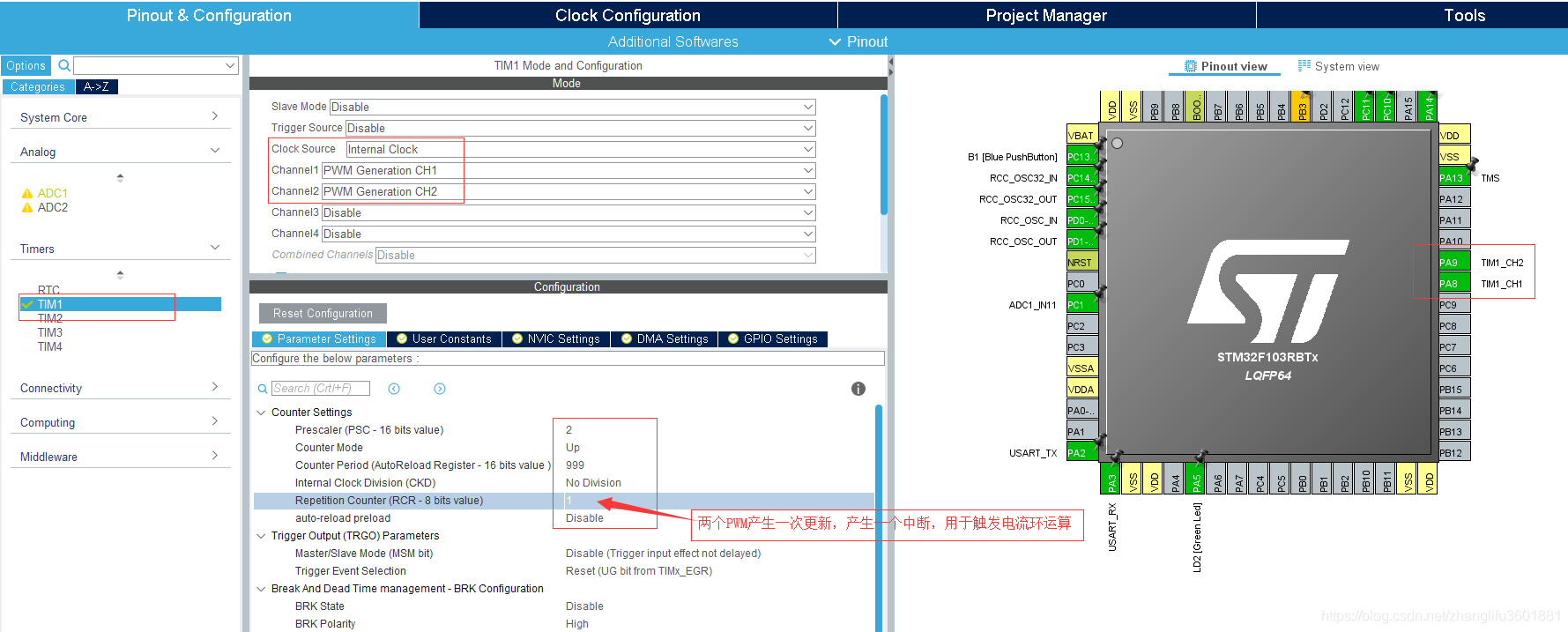Click the parameter Search (Ctrl+F) field
The height and width of the screenshot is (632, 1568).
320,389
